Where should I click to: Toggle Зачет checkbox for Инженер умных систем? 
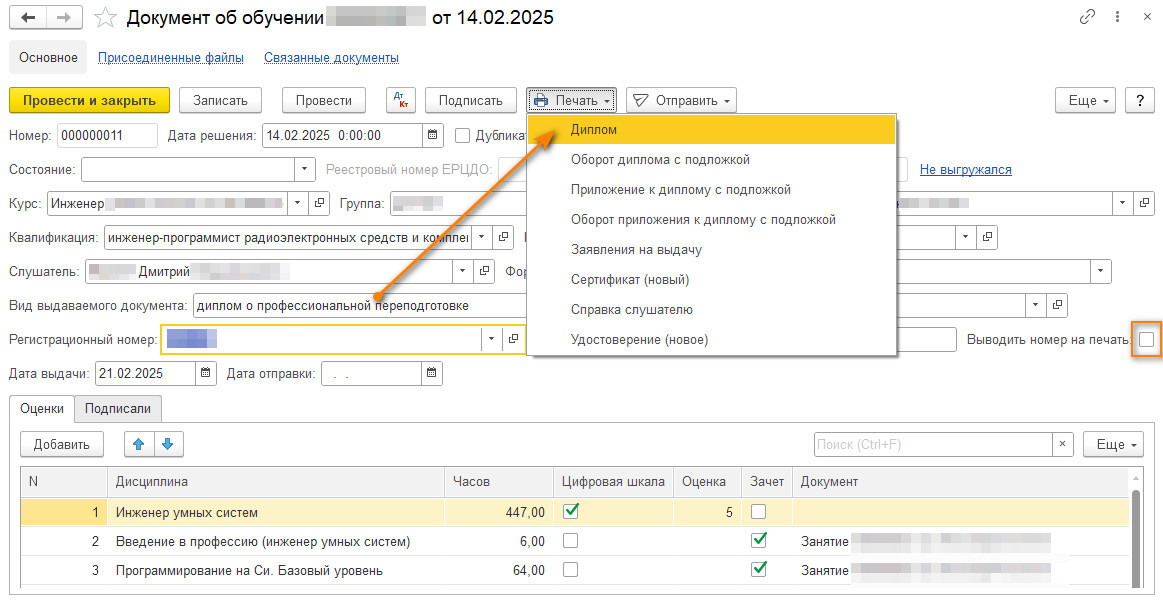(759, 512)
